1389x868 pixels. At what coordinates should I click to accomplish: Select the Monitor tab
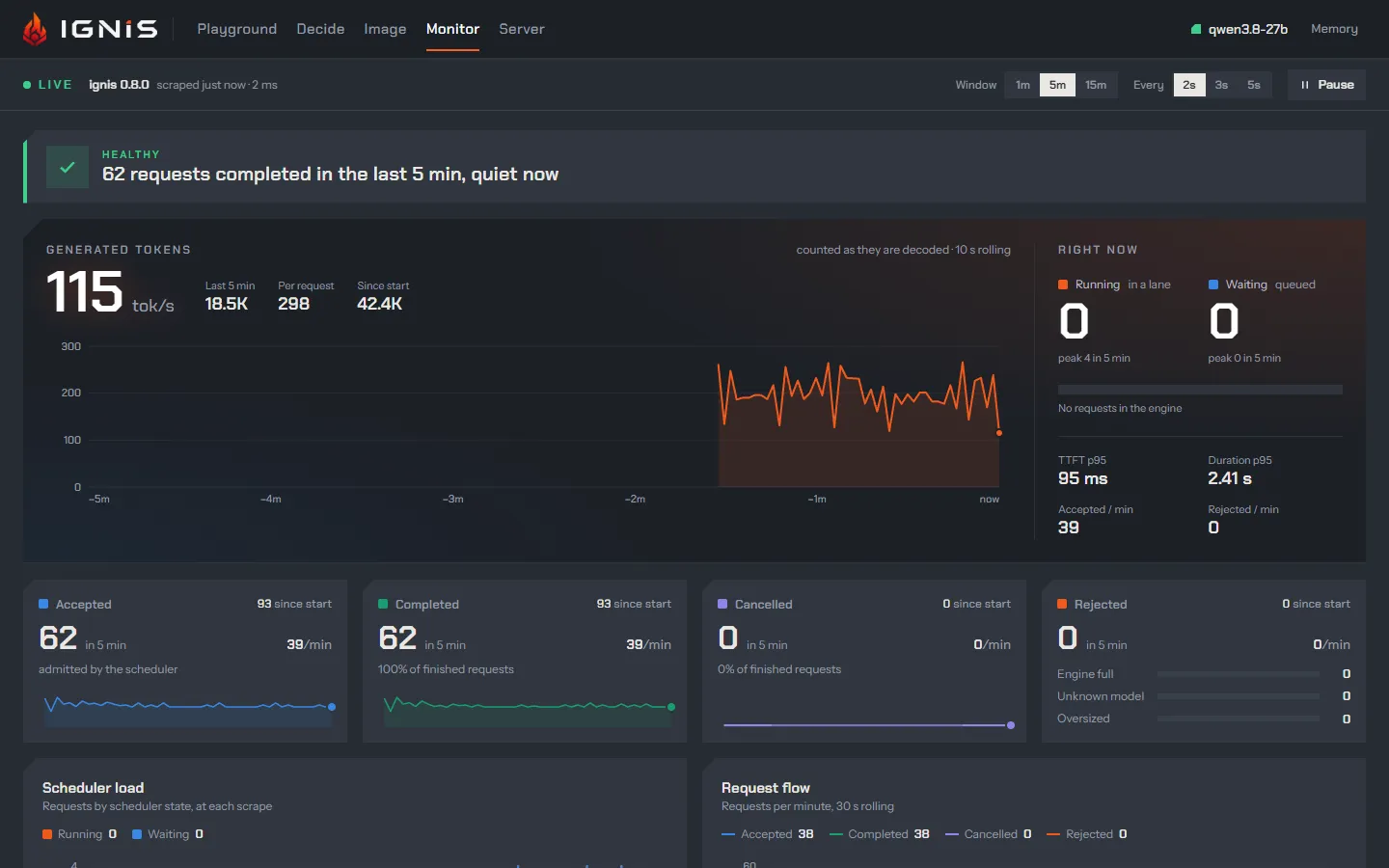[452, 29]
